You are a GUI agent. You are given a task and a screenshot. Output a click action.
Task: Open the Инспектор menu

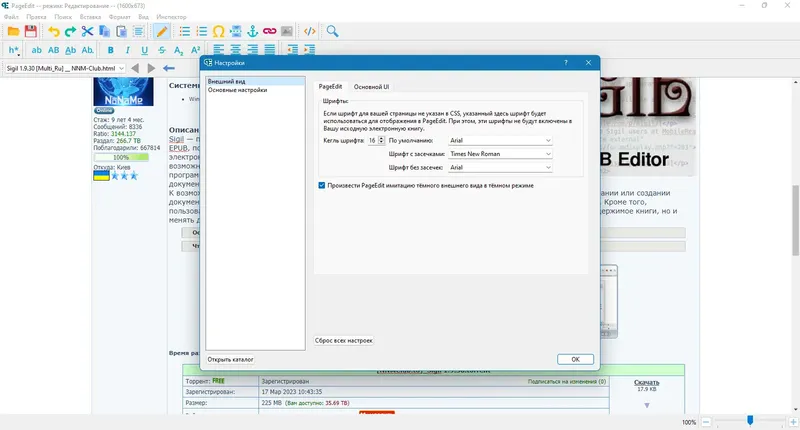click(171, 17)
